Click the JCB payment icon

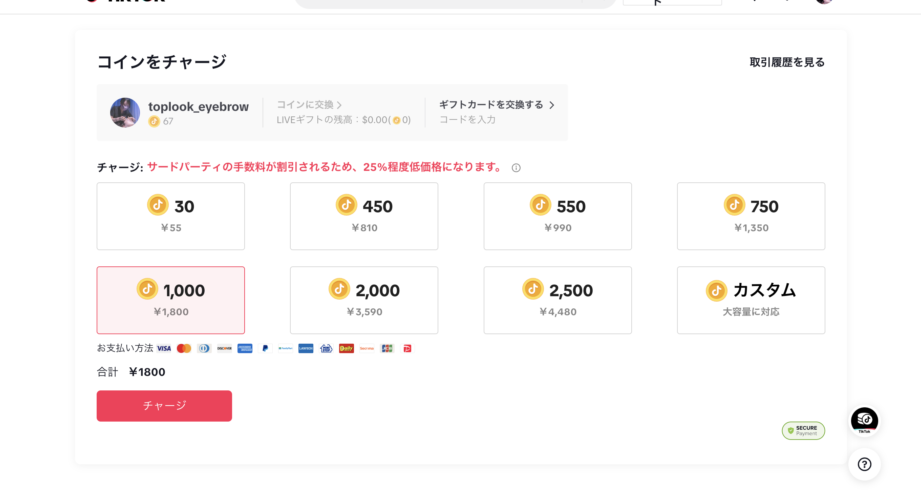(387, 348)
